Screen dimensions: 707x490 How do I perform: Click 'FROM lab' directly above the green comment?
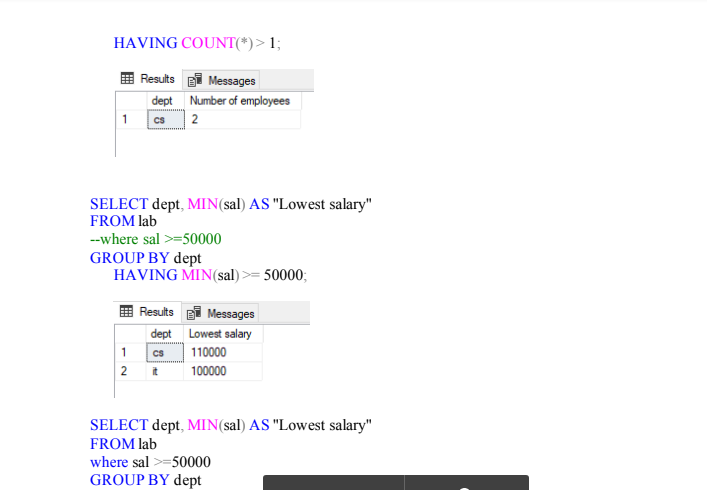123,221
